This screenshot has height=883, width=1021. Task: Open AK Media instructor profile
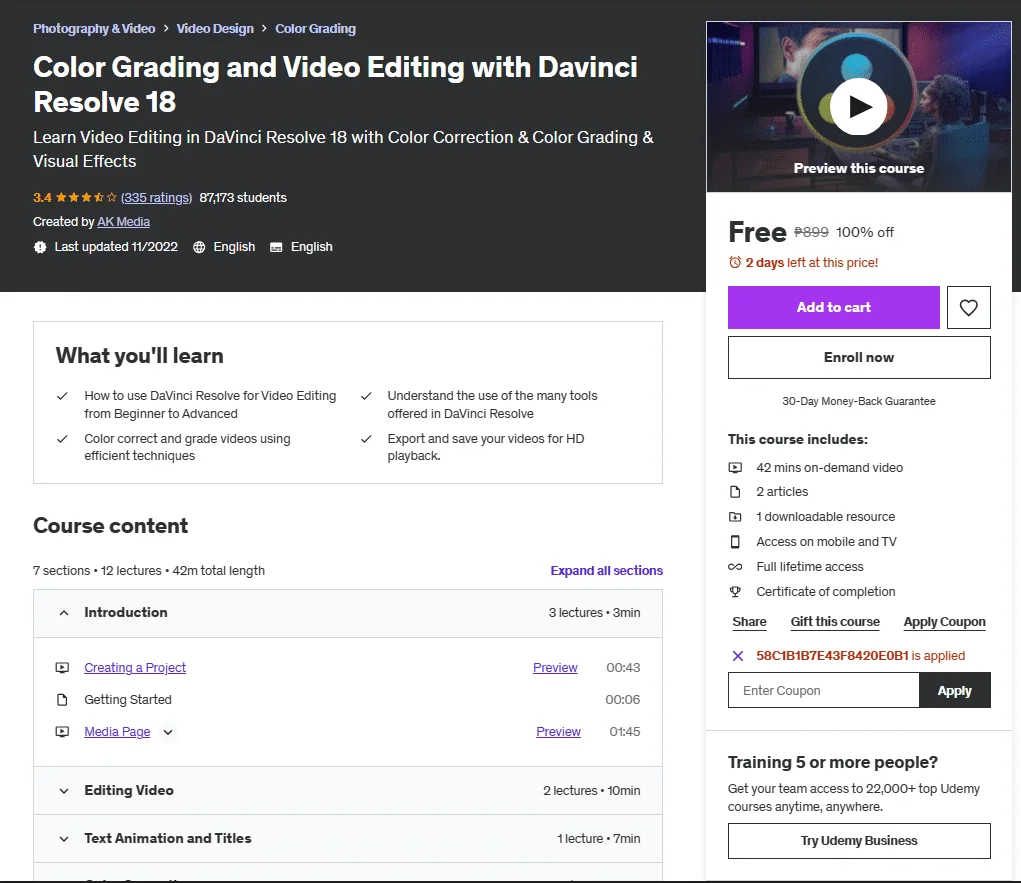[123, 221]
